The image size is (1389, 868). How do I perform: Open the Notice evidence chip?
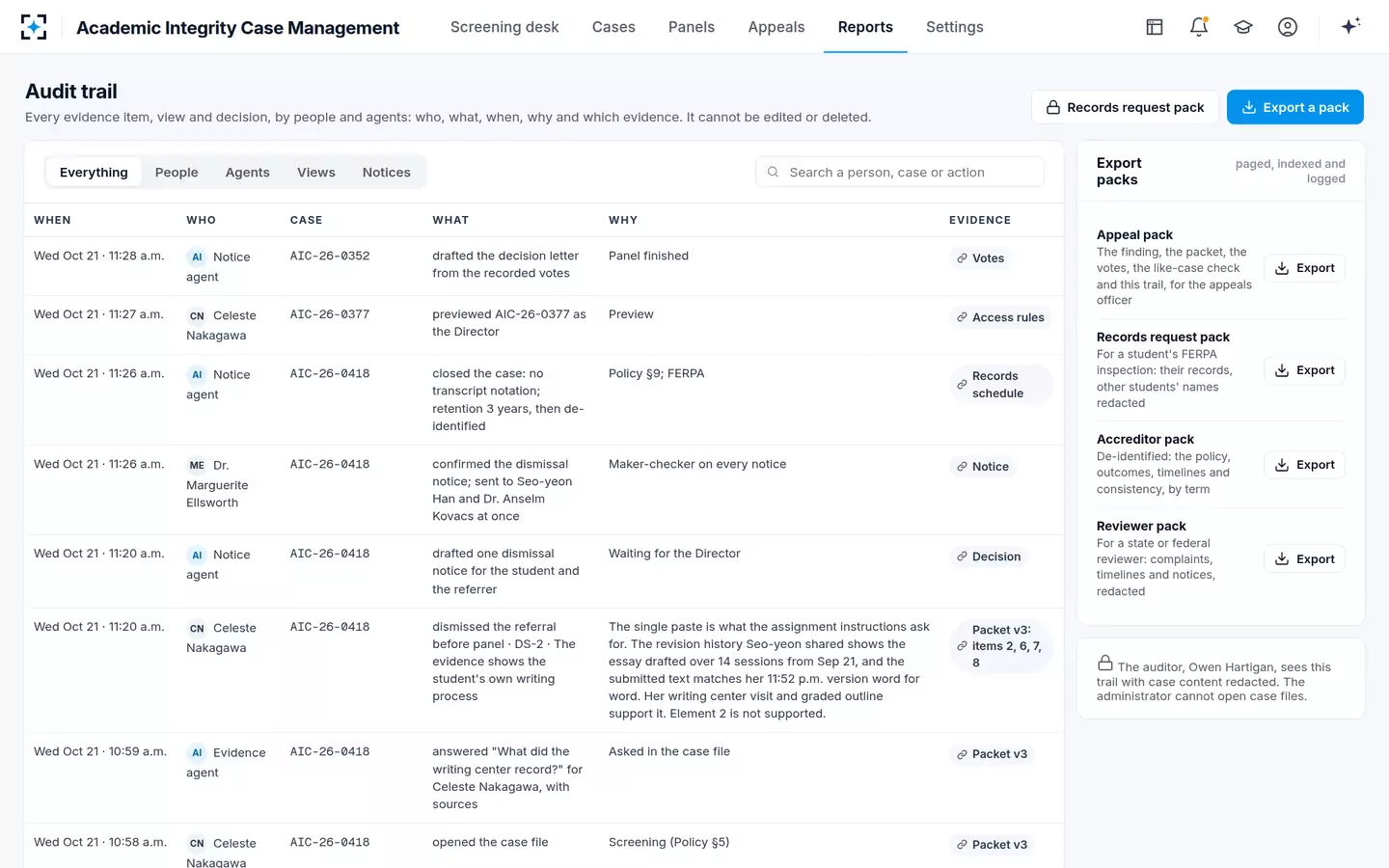pyautogui.click(x=982, y=467)
